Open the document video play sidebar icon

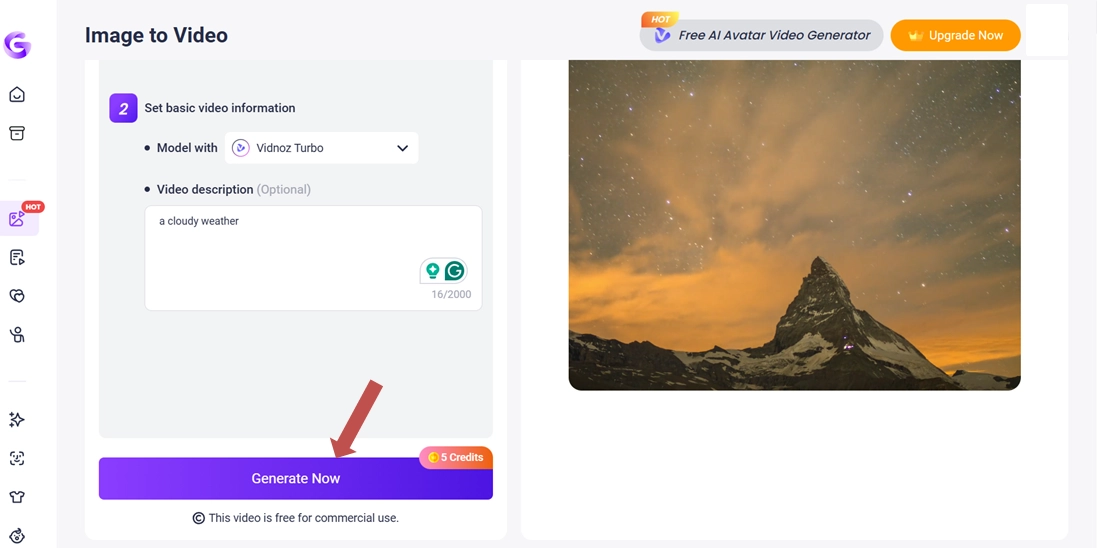pos(17,258)
